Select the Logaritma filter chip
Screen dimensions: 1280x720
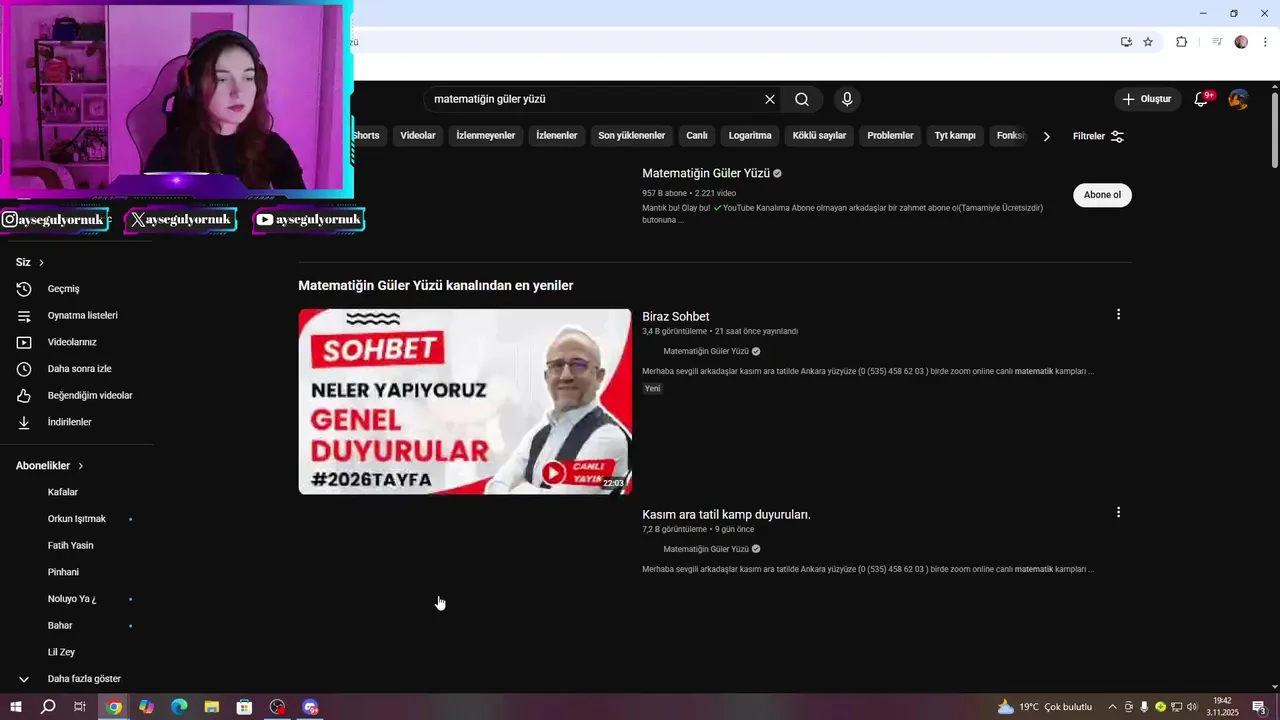pyautogui.click(x=750, y=136)
